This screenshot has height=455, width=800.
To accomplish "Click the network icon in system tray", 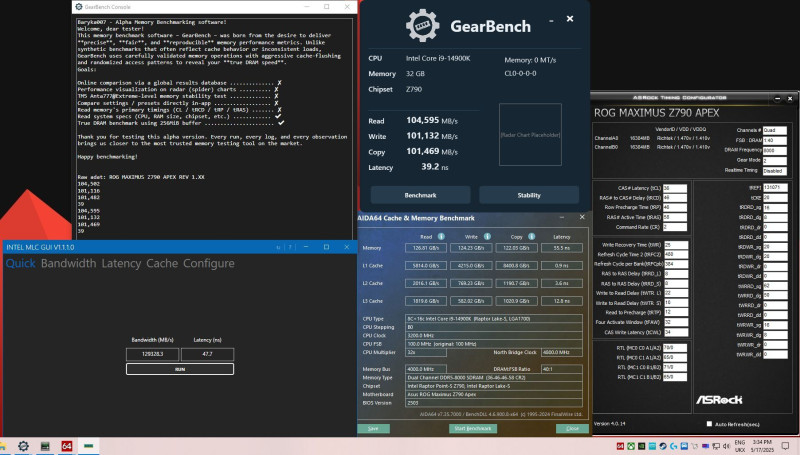I will coord(716,446).
